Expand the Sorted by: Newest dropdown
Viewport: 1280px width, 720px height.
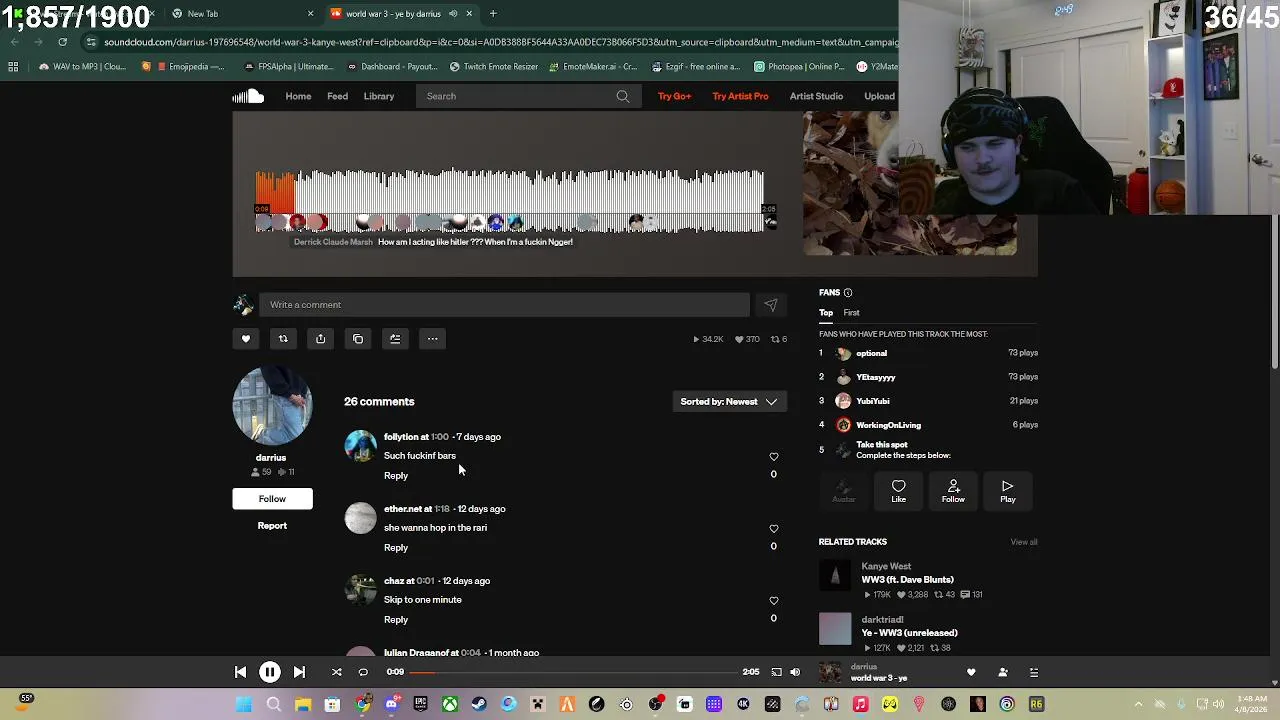pyautogui.click(x=728, y=402)
